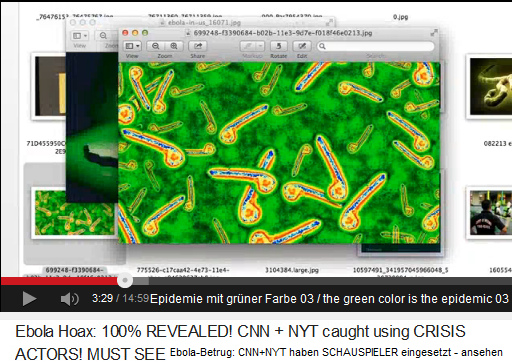Click the 082213 file name at right edge

click(x=498, y=144)
